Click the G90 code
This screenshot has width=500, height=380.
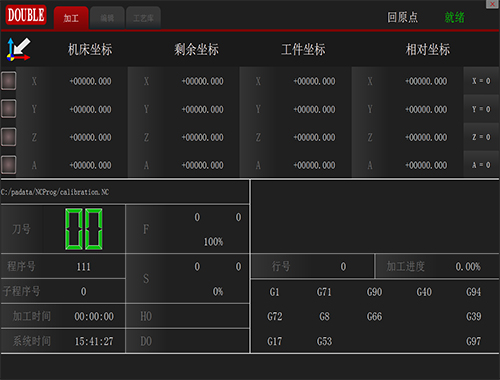pos(374,292)
